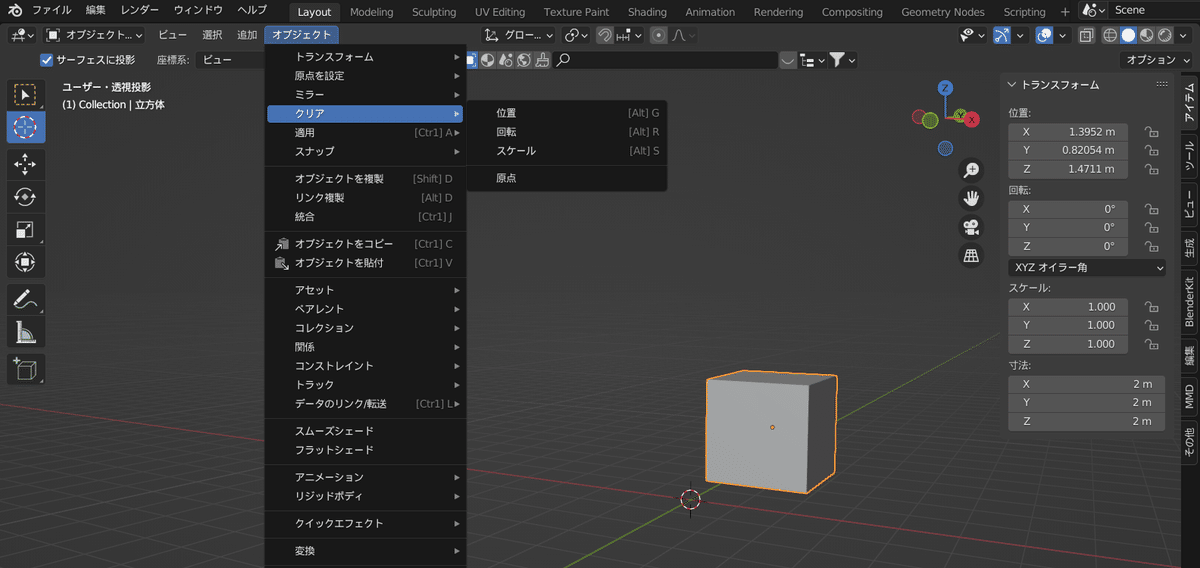Screen dimensions: 1200x568
Task: Toggle lock for スケール Z value
Action: pyautogui.click(x=1151, y=344)
